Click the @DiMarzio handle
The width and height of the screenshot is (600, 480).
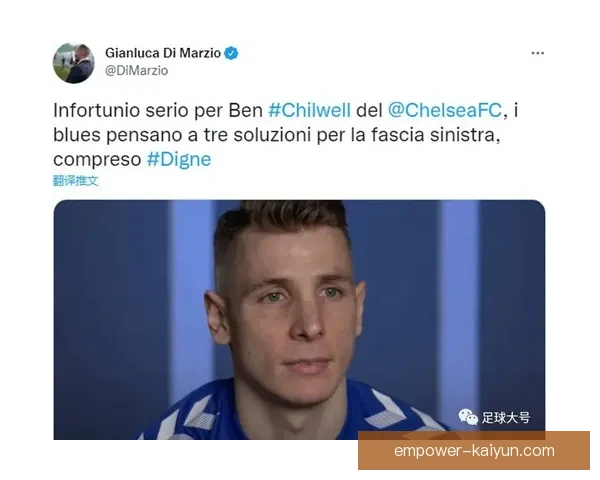tap(136, 71)
